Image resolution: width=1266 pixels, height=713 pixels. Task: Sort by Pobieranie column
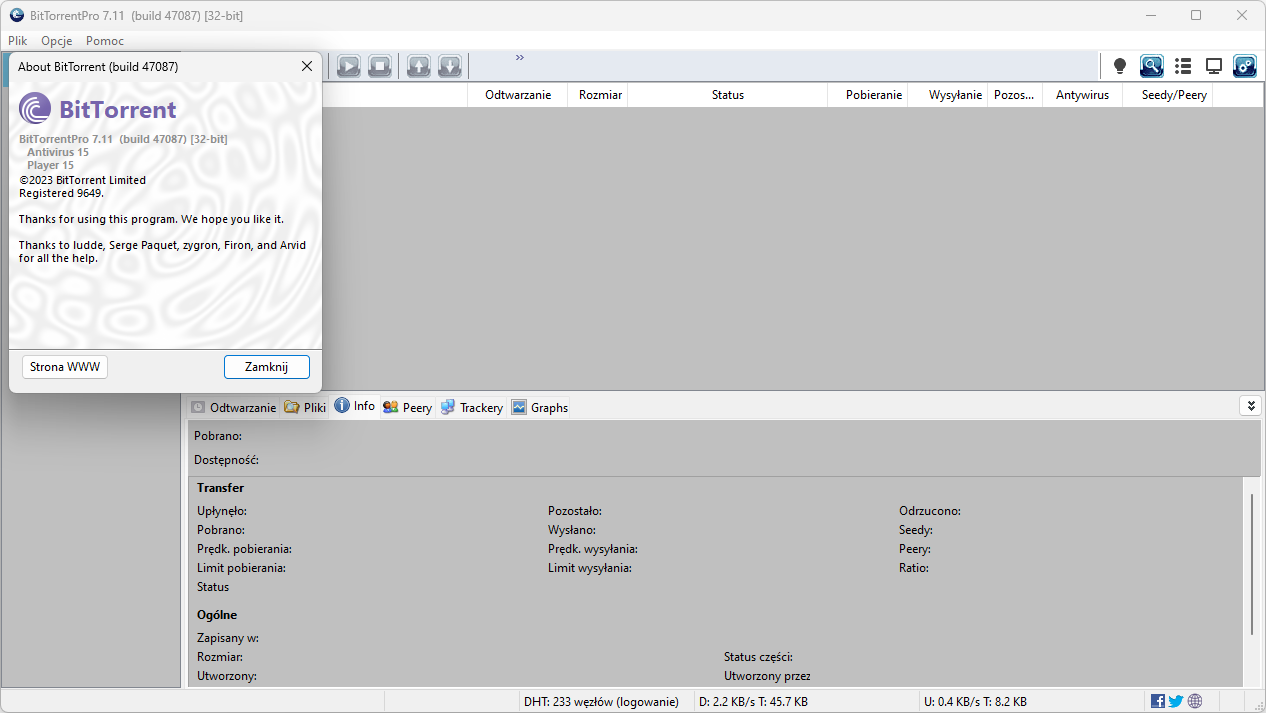pos(868,95)
